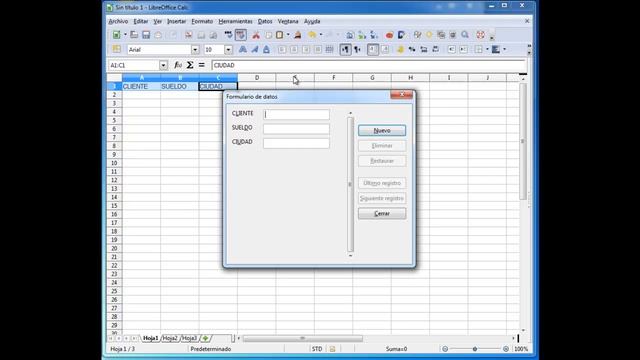Click the Chart icon
Viewport: 640px width, 360px height.
click(x=389, y=35)
